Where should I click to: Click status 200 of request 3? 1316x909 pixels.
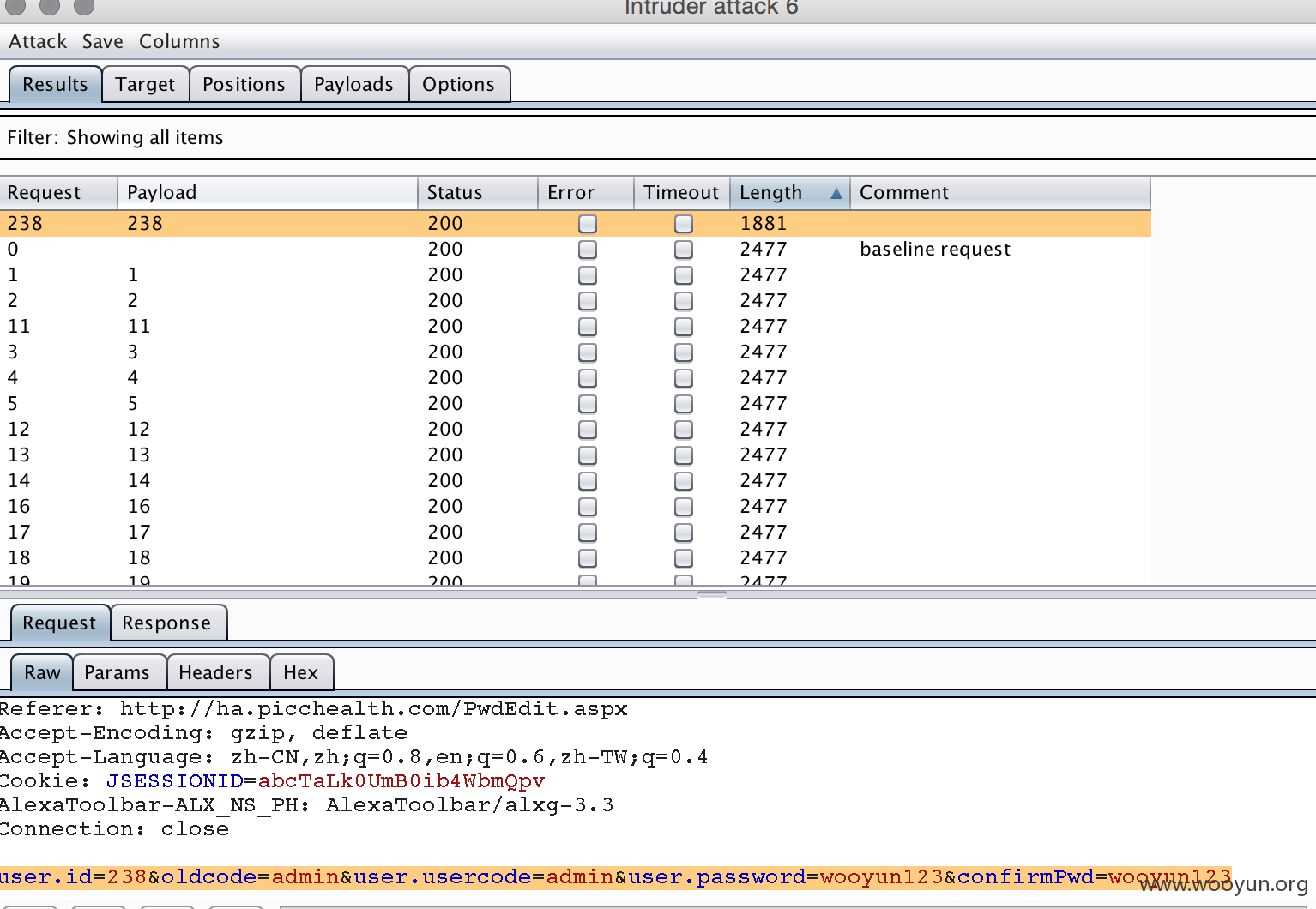pyautogui.click(x=445, y=352)
